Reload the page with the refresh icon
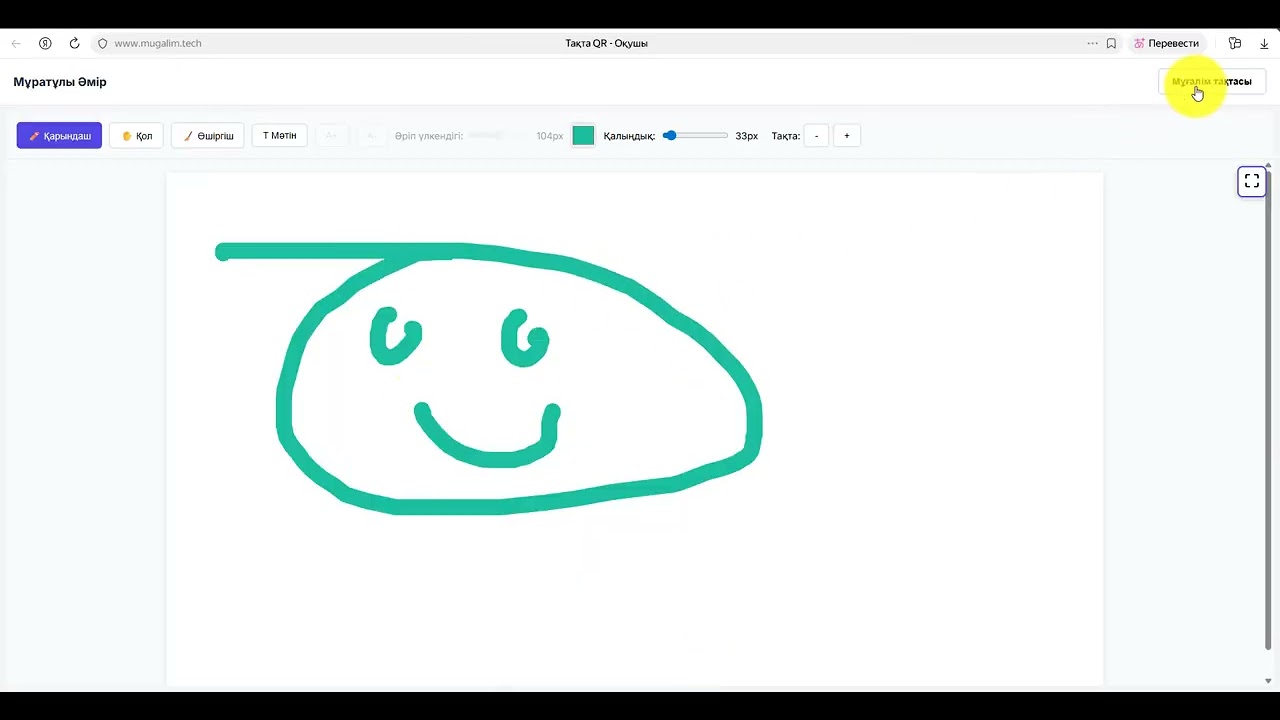 coord(74,44)
